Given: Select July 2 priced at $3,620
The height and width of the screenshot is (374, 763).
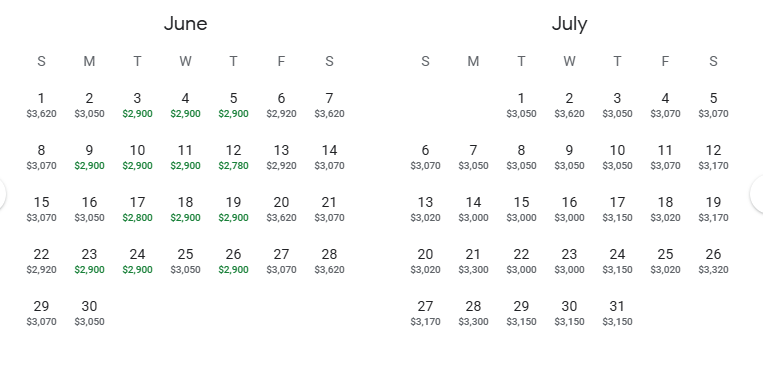Looking at the screenshot, I should click(x=569, y=105).
